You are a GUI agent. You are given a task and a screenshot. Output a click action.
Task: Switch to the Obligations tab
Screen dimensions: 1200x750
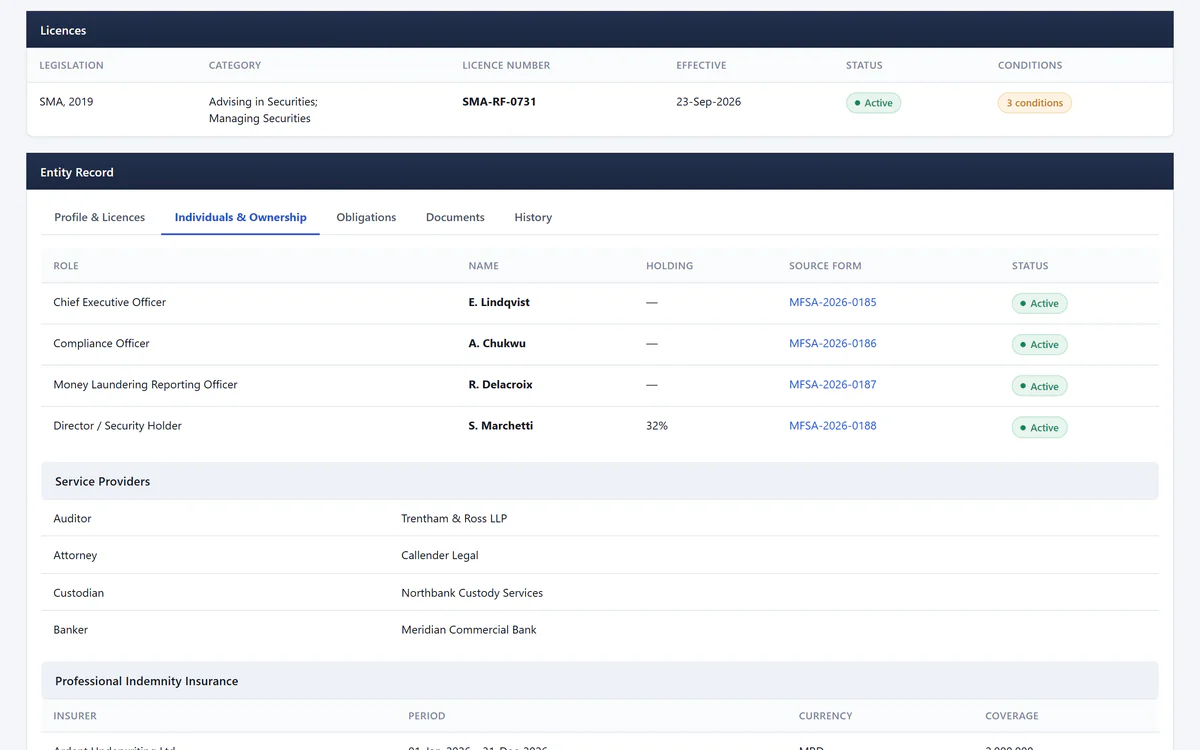coord(366,217)
